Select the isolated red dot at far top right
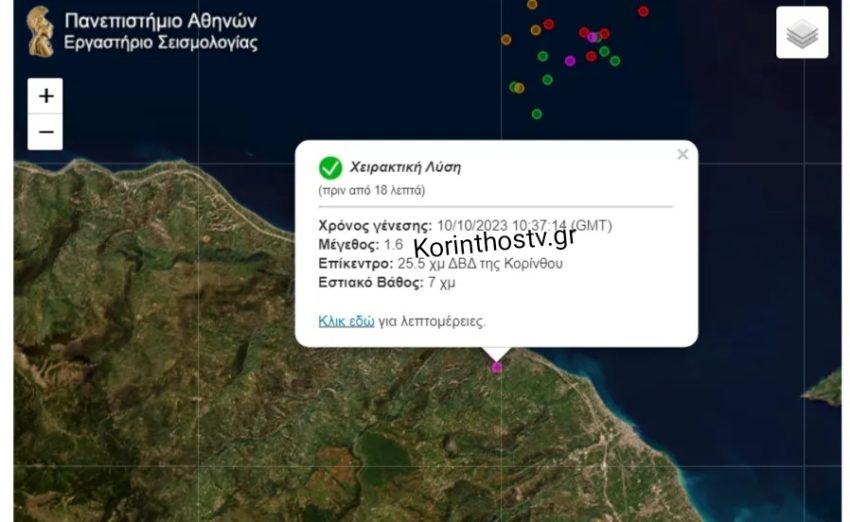 [x=643, y=11]
